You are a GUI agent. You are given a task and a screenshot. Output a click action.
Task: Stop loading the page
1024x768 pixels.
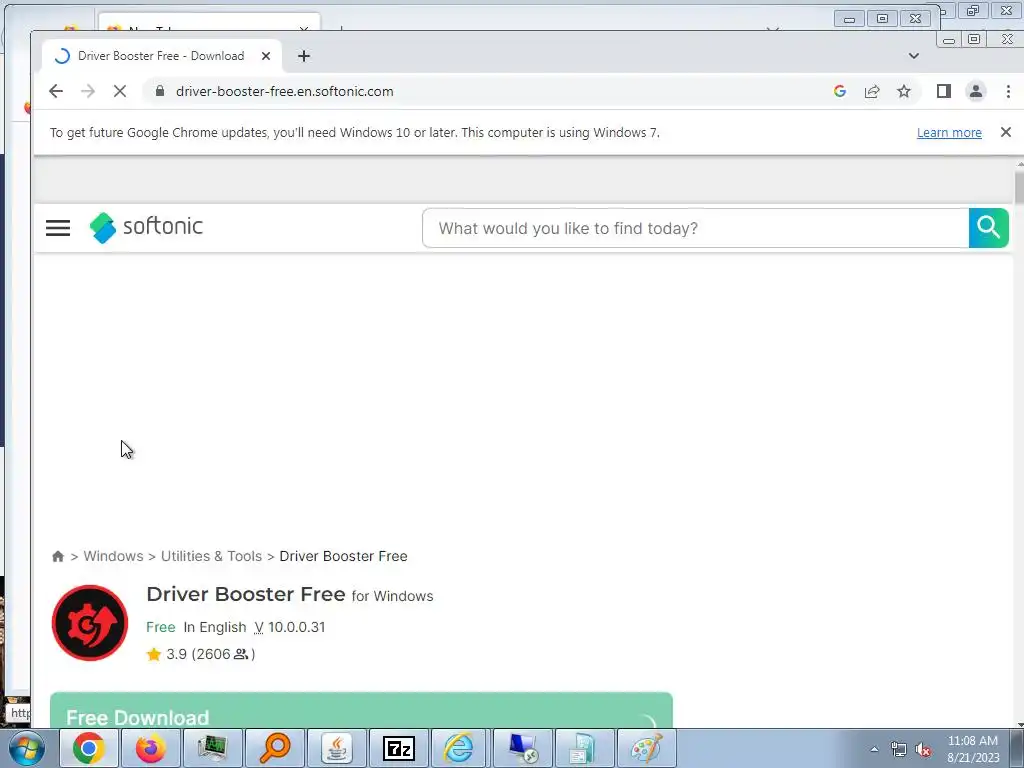point(120,91)
